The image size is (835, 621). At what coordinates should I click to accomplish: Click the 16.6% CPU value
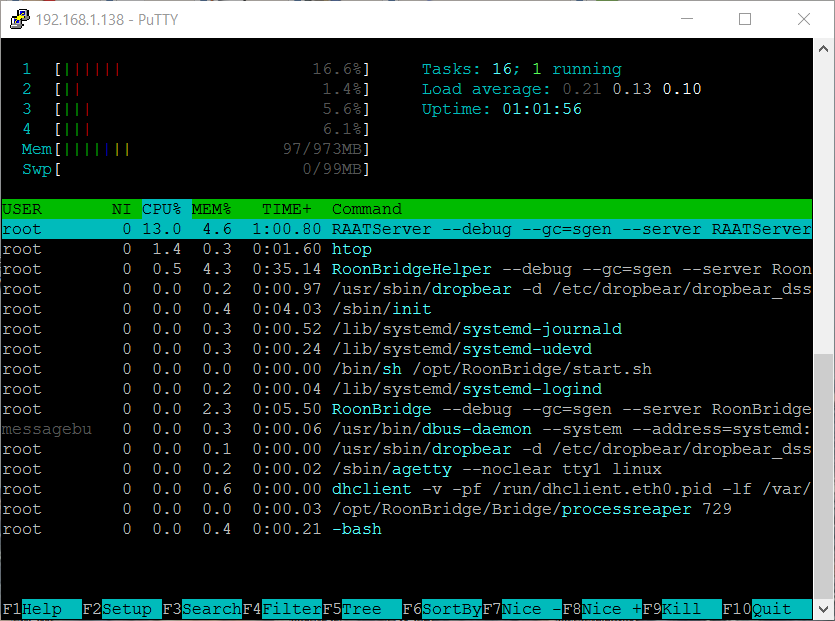(x=337, y=69)
